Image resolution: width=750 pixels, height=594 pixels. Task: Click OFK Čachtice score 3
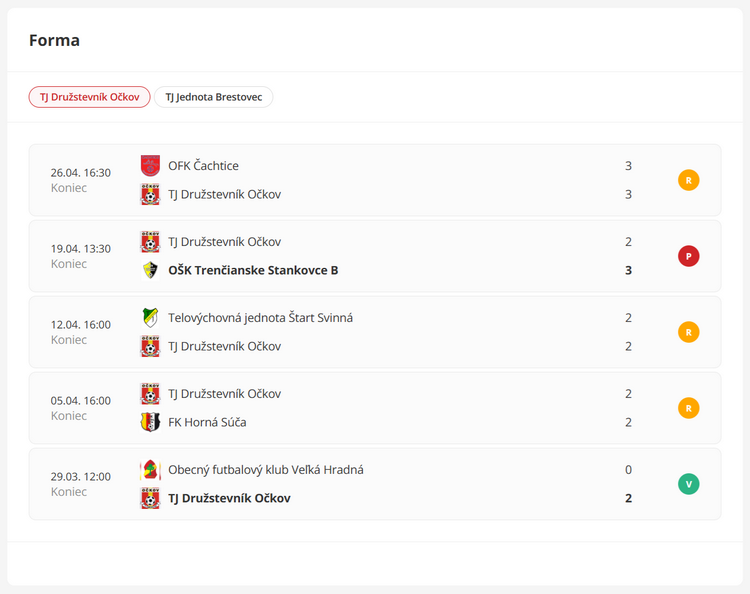629,165
